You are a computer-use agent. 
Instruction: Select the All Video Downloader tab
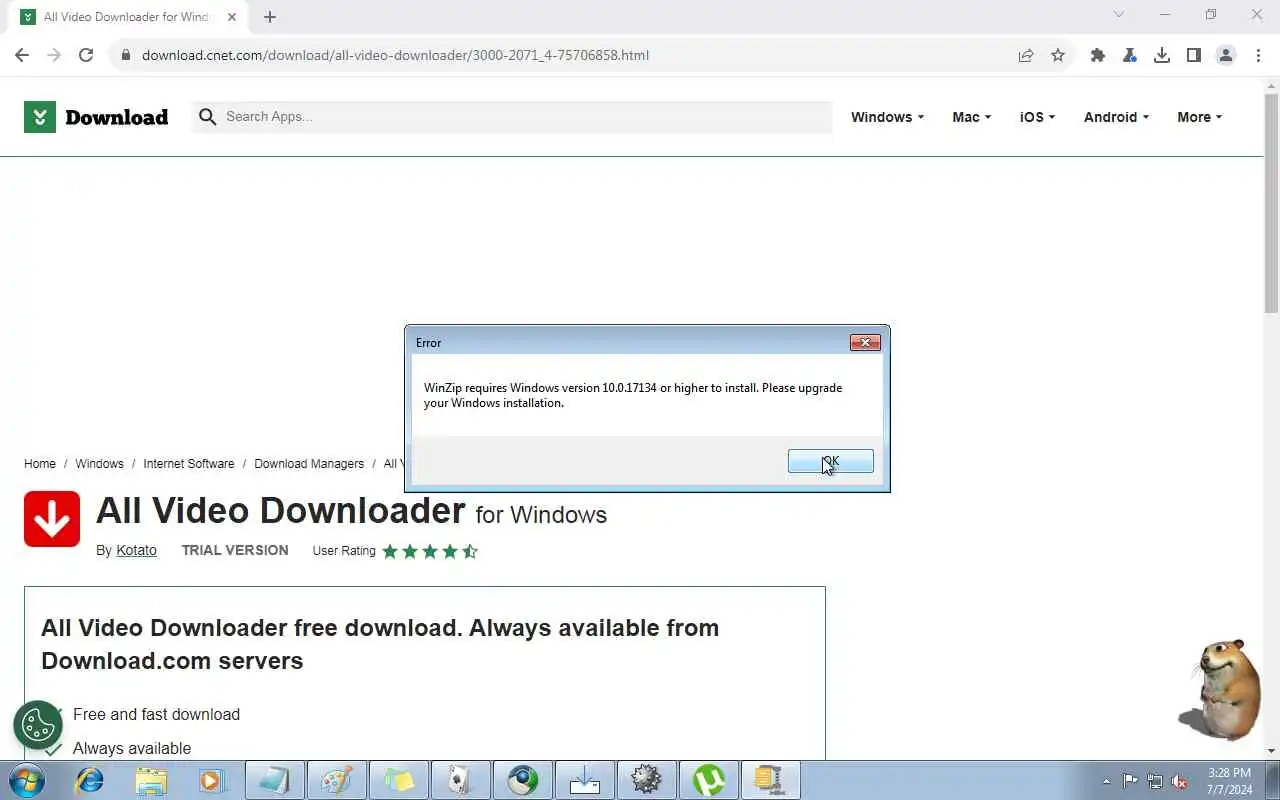tap(128, 17)
